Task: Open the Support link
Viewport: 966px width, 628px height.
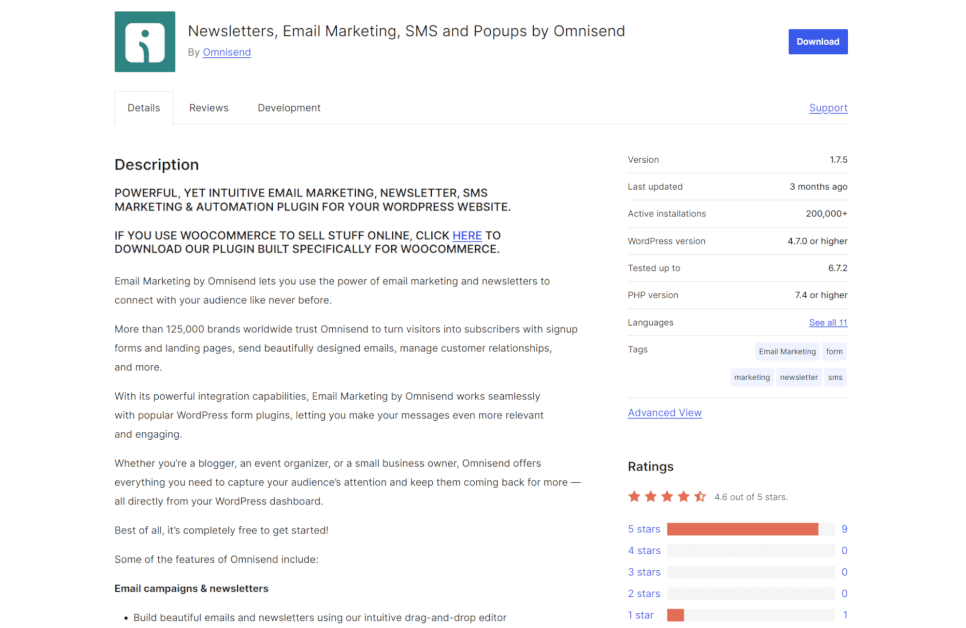Action: (x=828, y=108)
